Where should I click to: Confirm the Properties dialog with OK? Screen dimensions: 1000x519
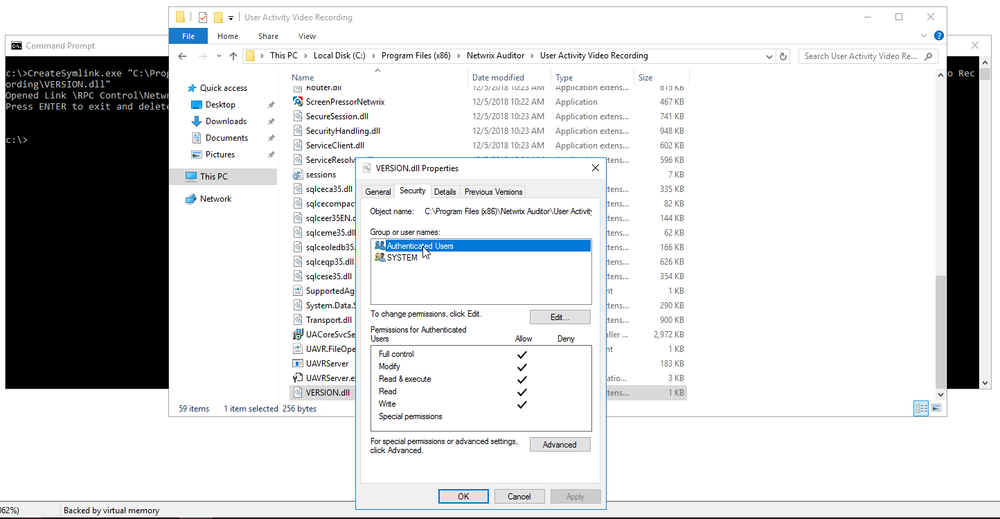(464, 496)
